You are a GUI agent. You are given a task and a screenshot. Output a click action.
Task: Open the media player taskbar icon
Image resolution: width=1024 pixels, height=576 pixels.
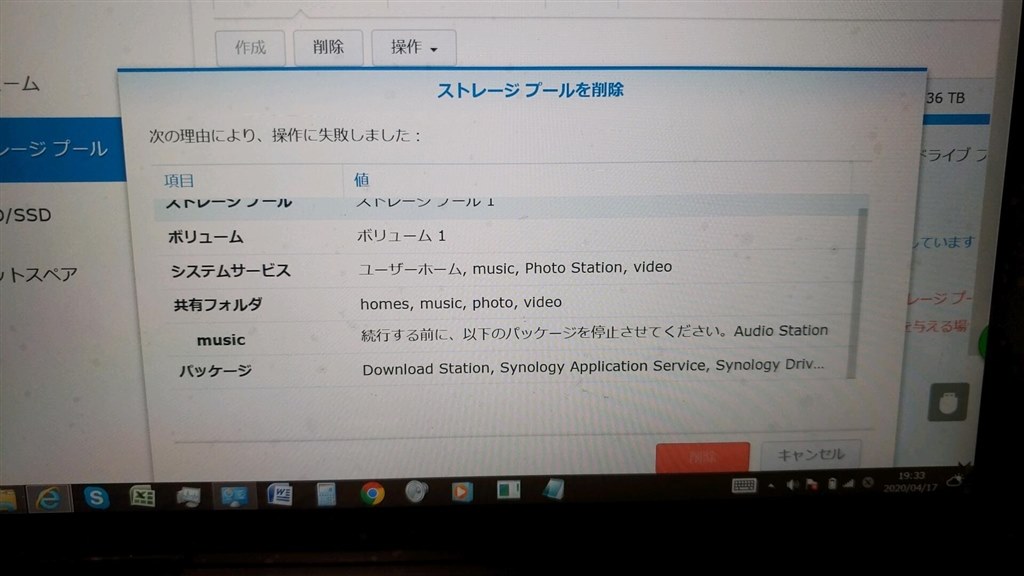click(x=462, y=490)
